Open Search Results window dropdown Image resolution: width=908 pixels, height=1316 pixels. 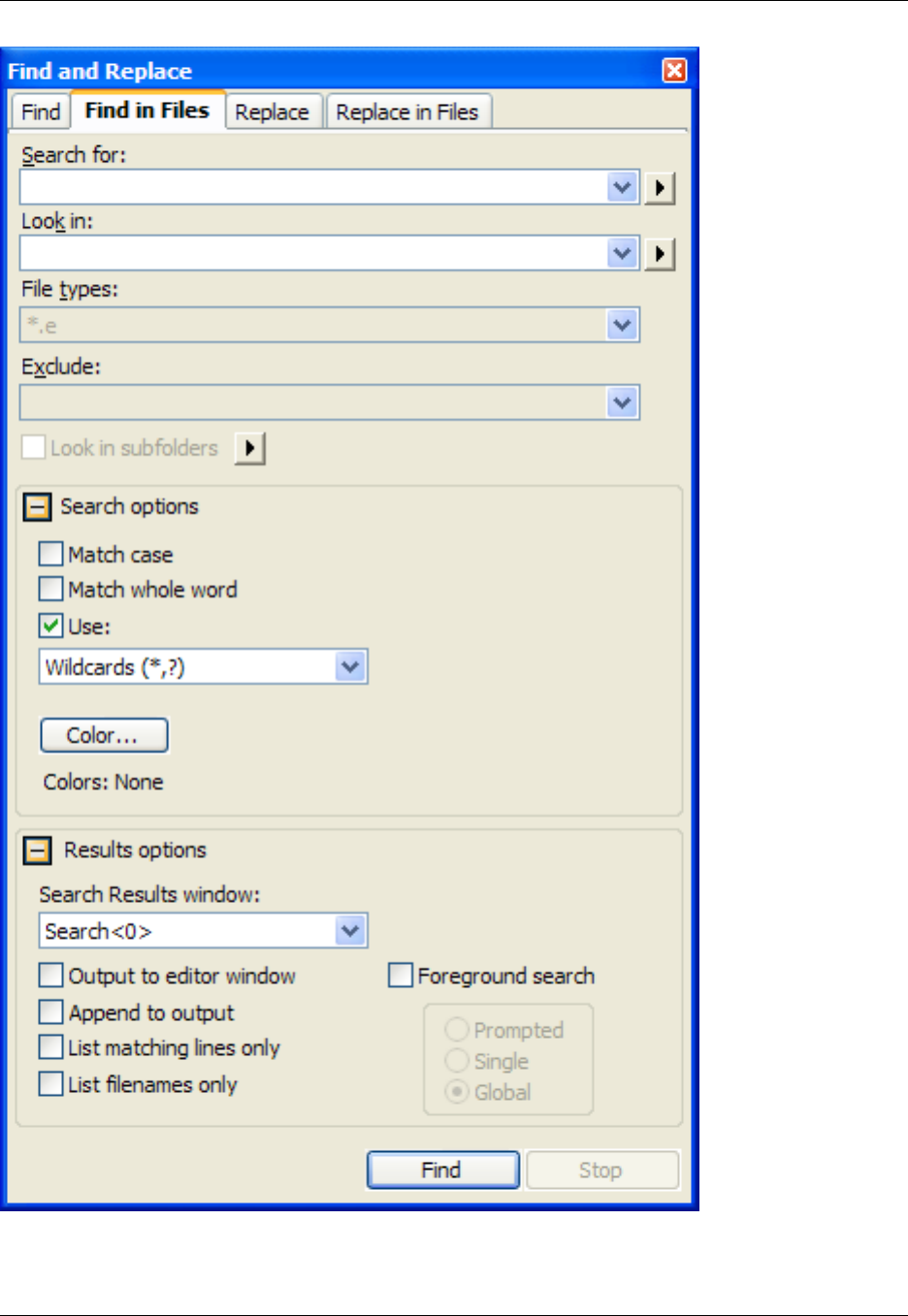point(350,931)
